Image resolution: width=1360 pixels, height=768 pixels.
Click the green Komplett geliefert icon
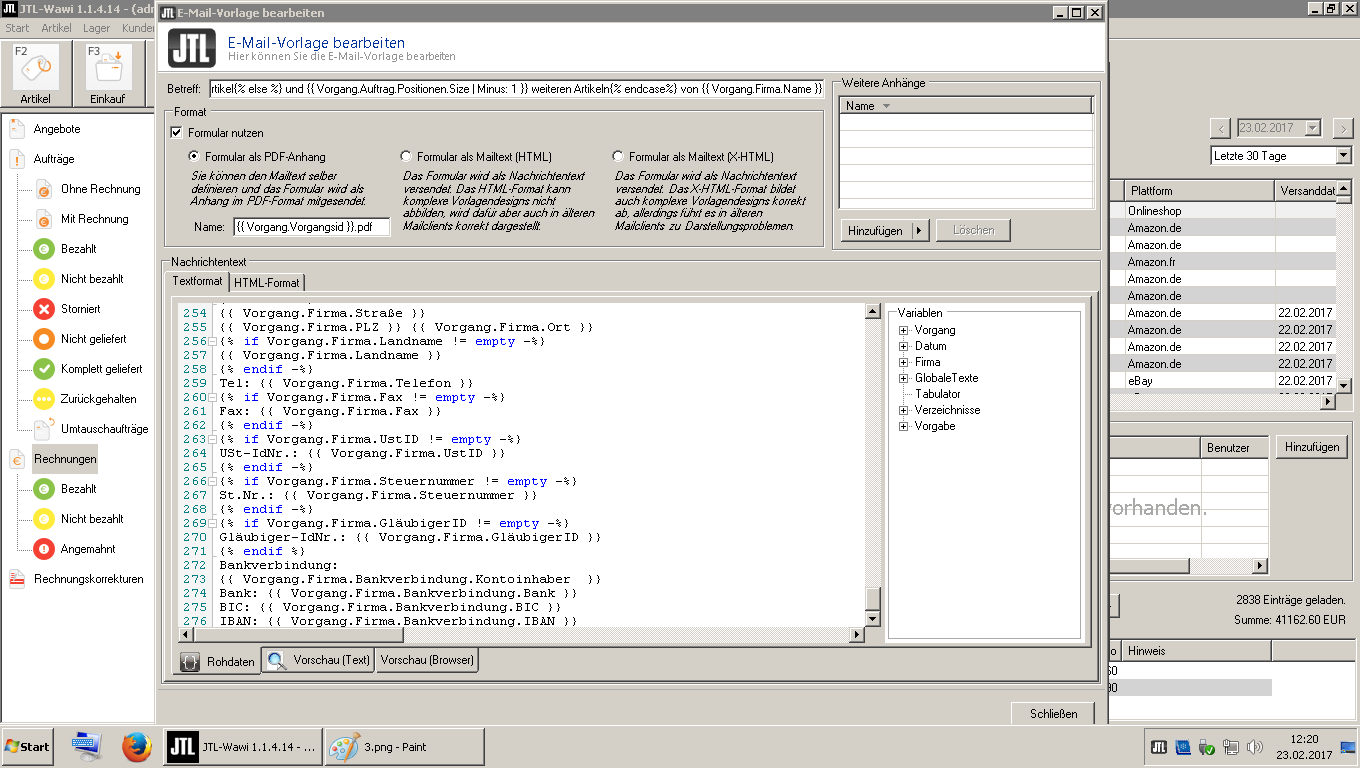tap(44, 369)
